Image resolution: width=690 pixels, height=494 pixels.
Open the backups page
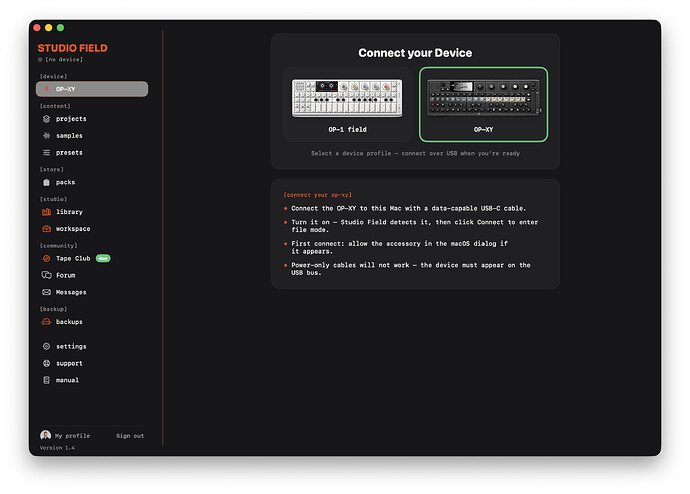click(x=92, y=322)
